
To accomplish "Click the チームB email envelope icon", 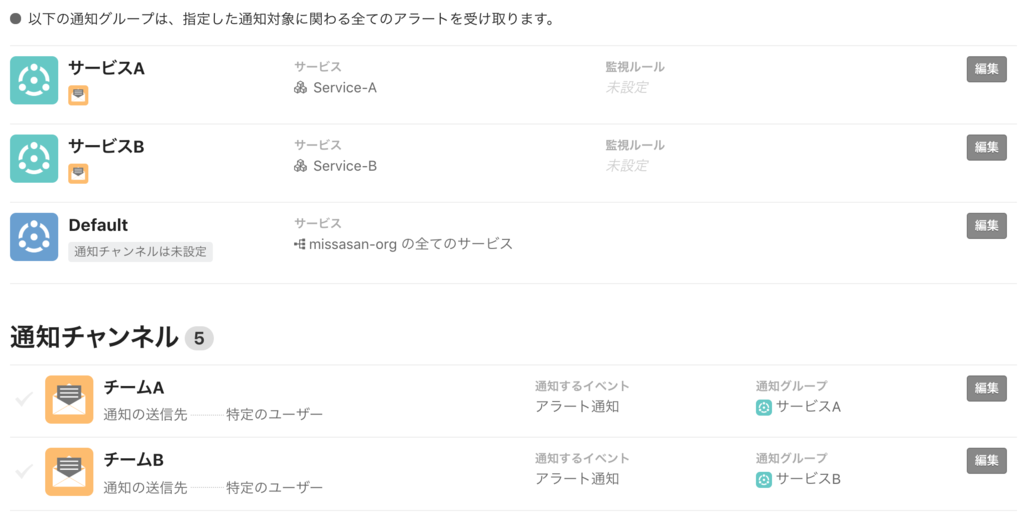I will pos(69,472).
